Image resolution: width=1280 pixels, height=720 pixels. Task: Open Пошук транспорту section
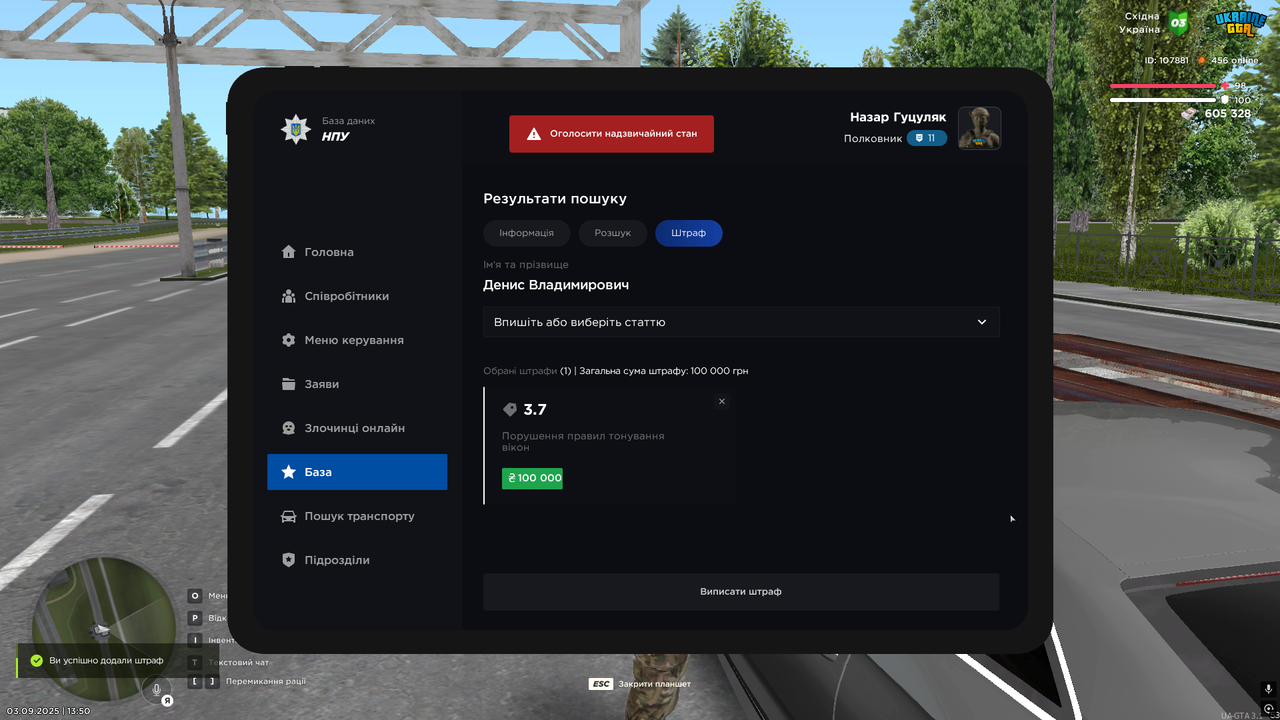point(357,516)
